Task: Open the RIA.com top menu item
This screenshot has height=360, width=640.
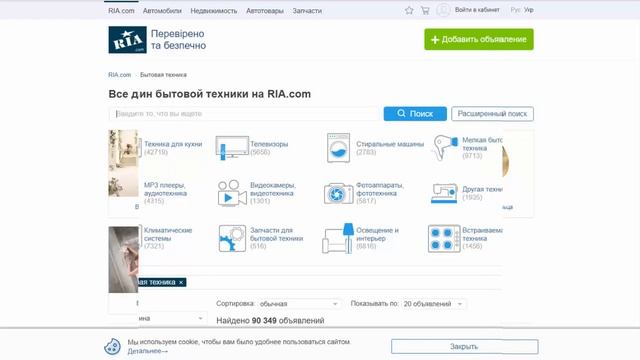Action: [x=121, y=11]
